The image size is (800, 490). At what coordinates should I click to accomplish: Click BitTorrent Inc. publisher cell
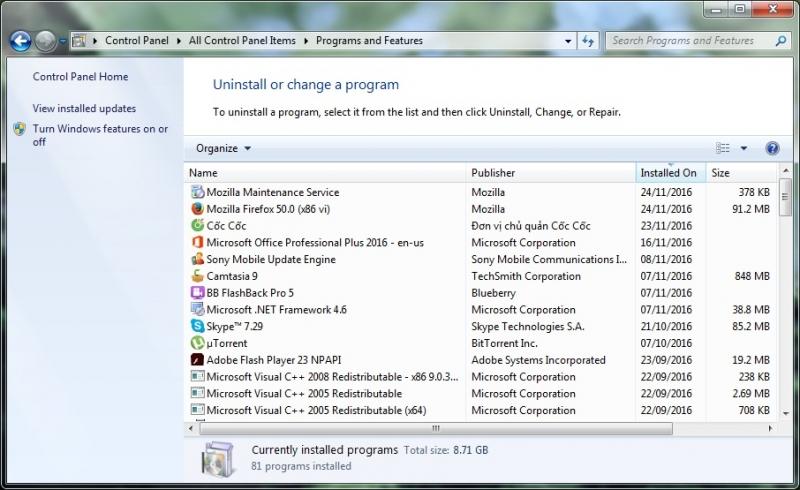coord(504,343)
